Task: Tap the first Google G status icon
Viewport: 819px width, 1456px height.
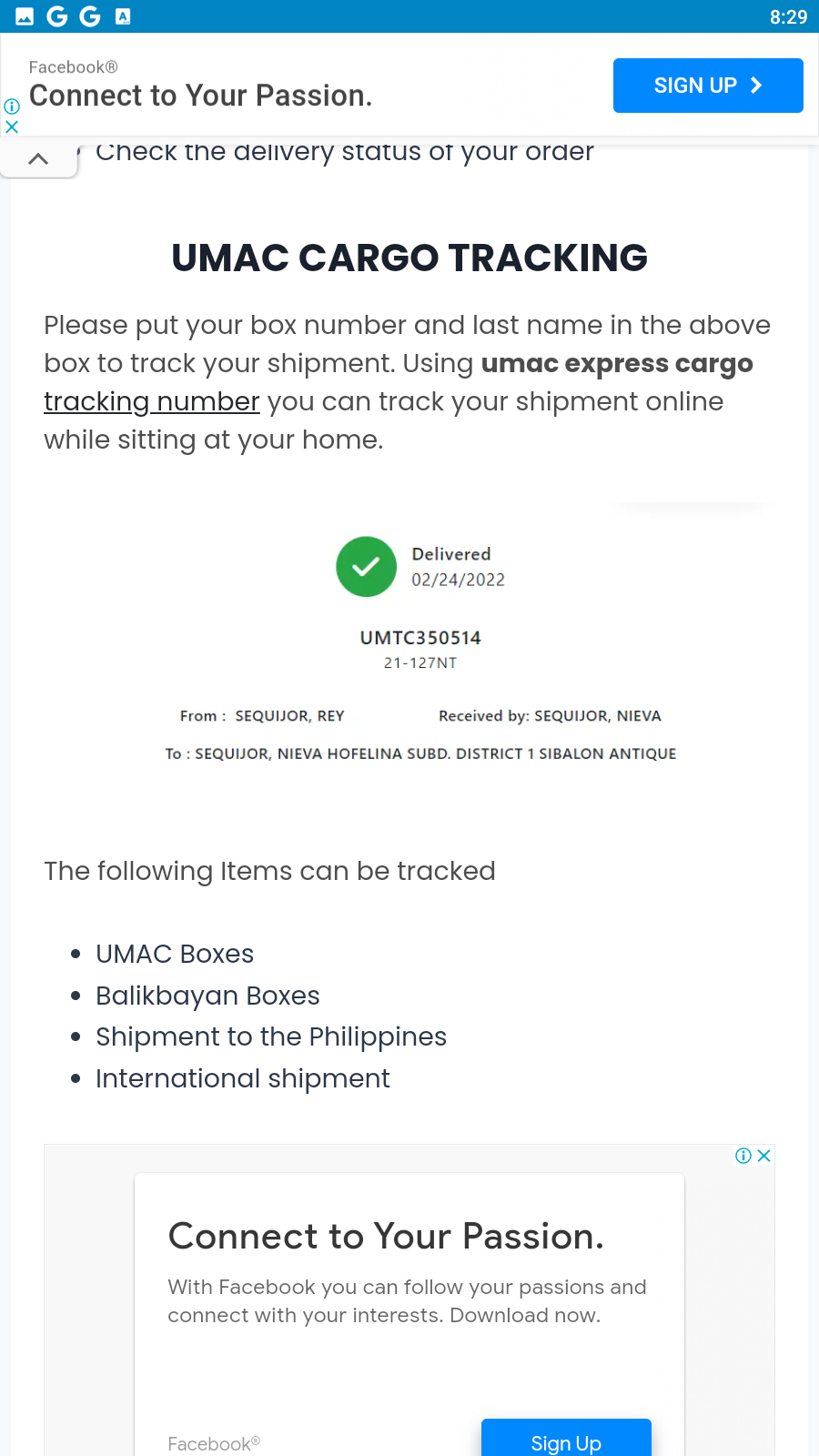Action: point(57,16)
